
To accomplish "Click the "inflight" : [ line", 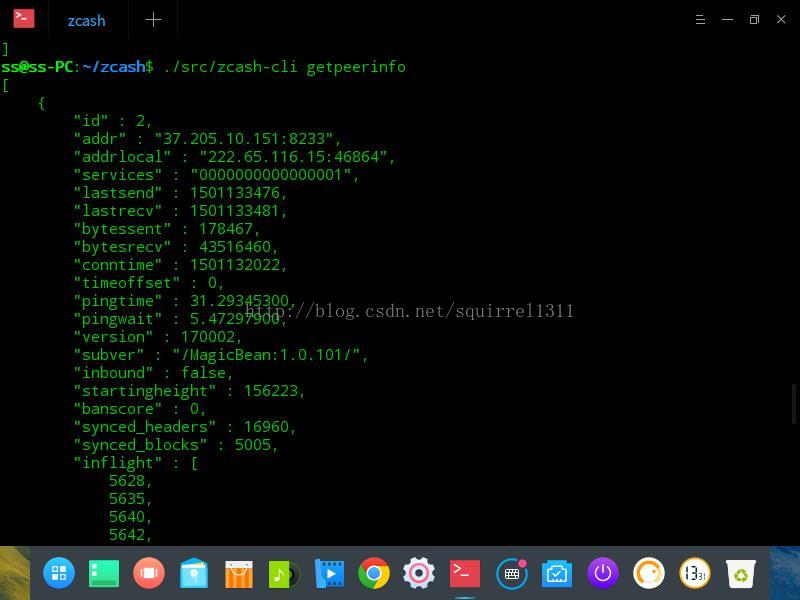I will point(136,463).
